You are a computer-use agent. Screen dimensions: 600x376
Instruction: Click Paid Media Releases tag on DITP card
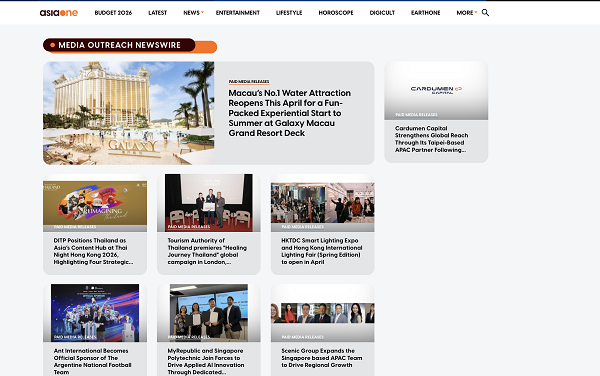point(75,227)
